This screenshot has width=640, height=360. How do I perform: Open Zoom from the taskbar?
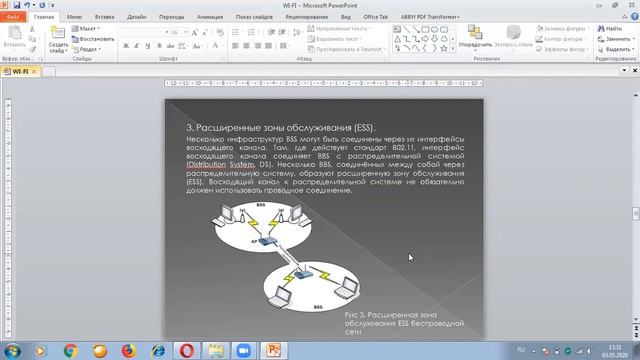243,351
